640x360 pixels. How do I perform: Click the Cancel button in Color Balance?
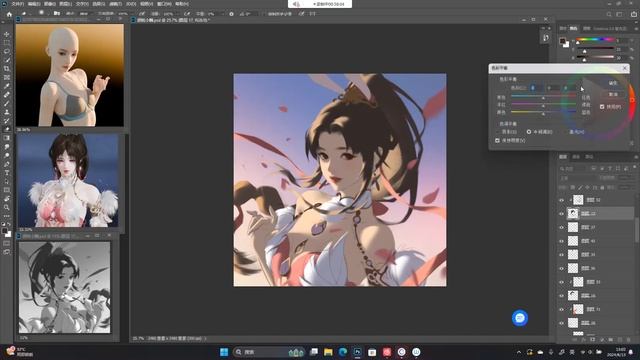(613, 94)
